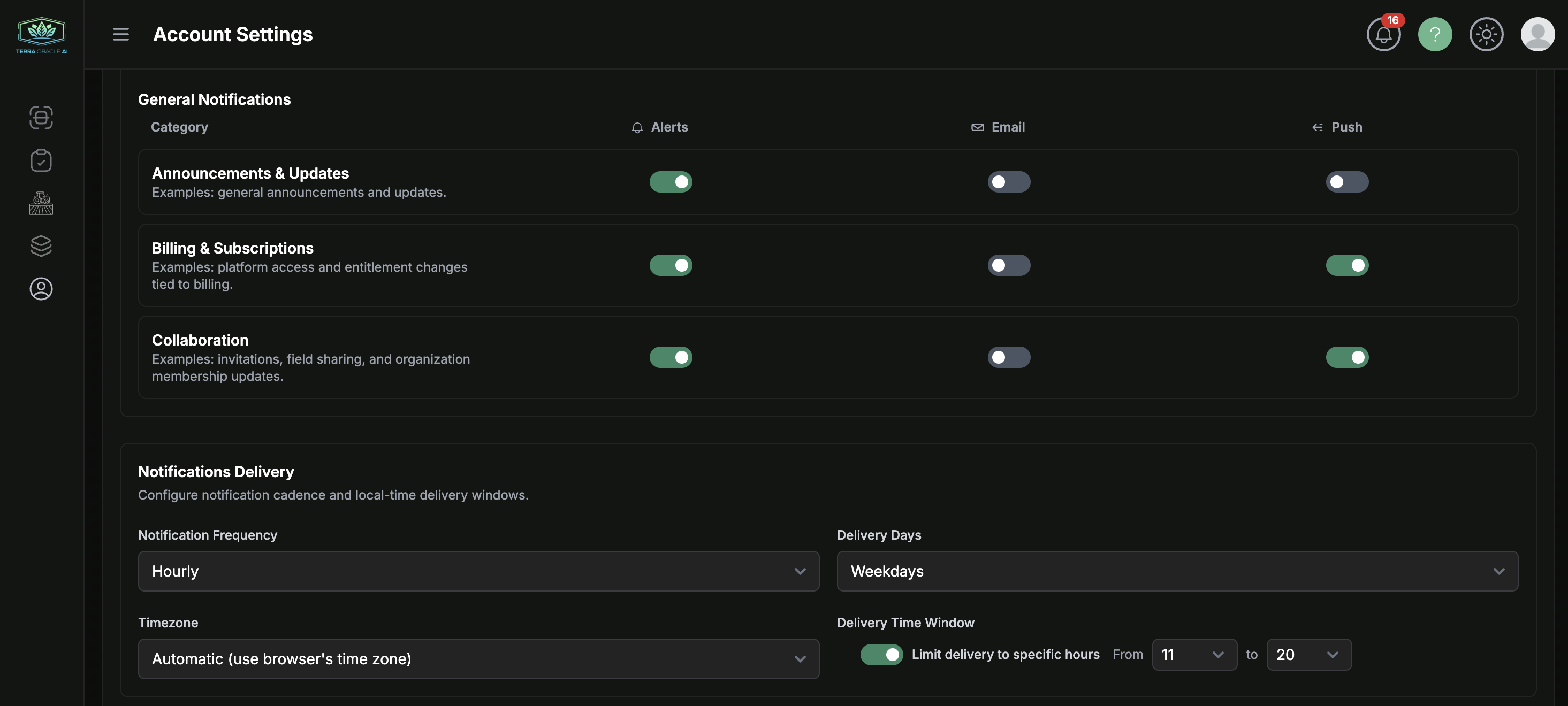Open the layers icon in the sidebar
Viewport: 1568px width, 706px height.
(41, 245)
